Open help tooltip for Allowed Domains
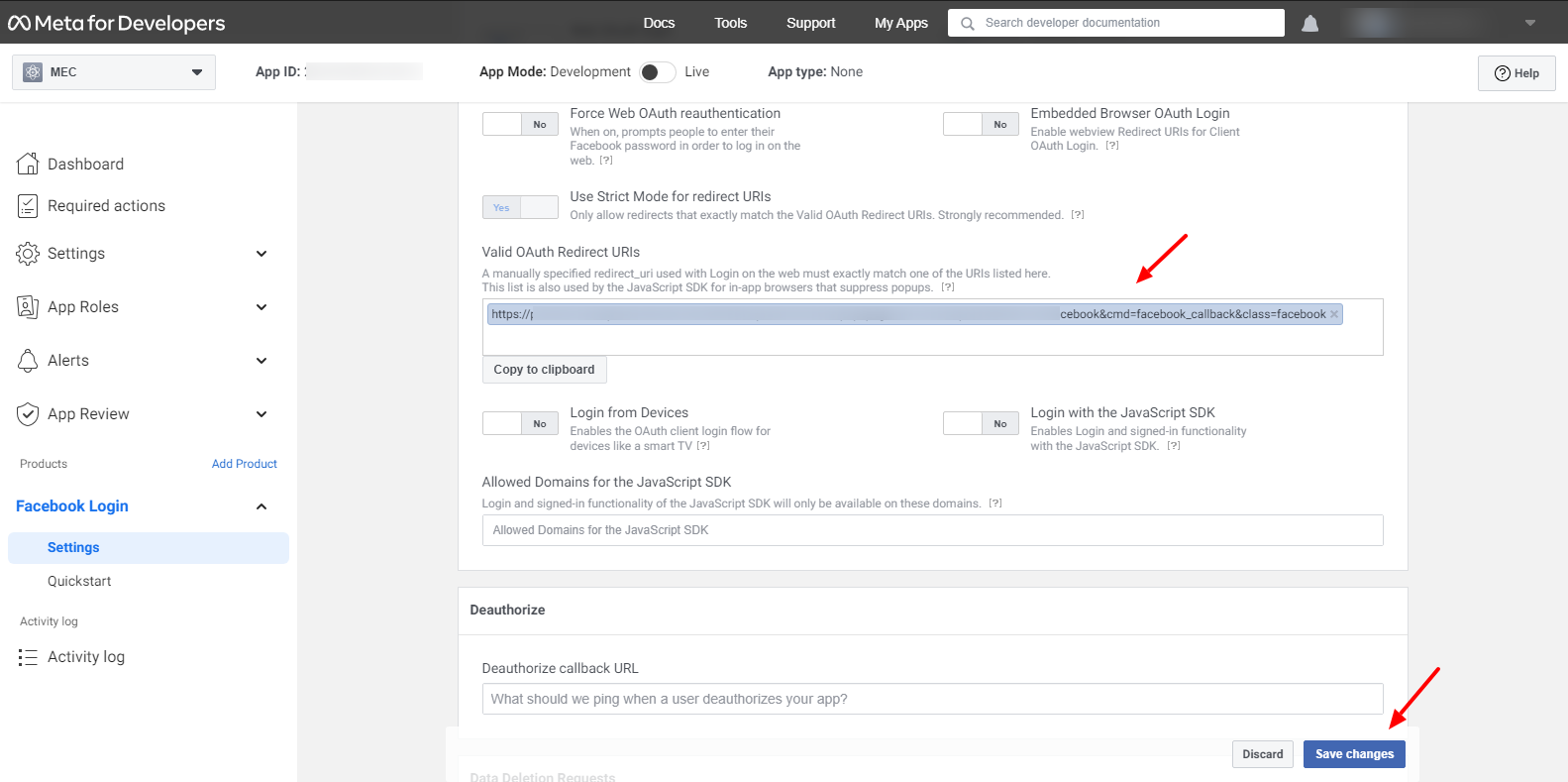This screenshot has width=1568, height=782. point(995,503)
